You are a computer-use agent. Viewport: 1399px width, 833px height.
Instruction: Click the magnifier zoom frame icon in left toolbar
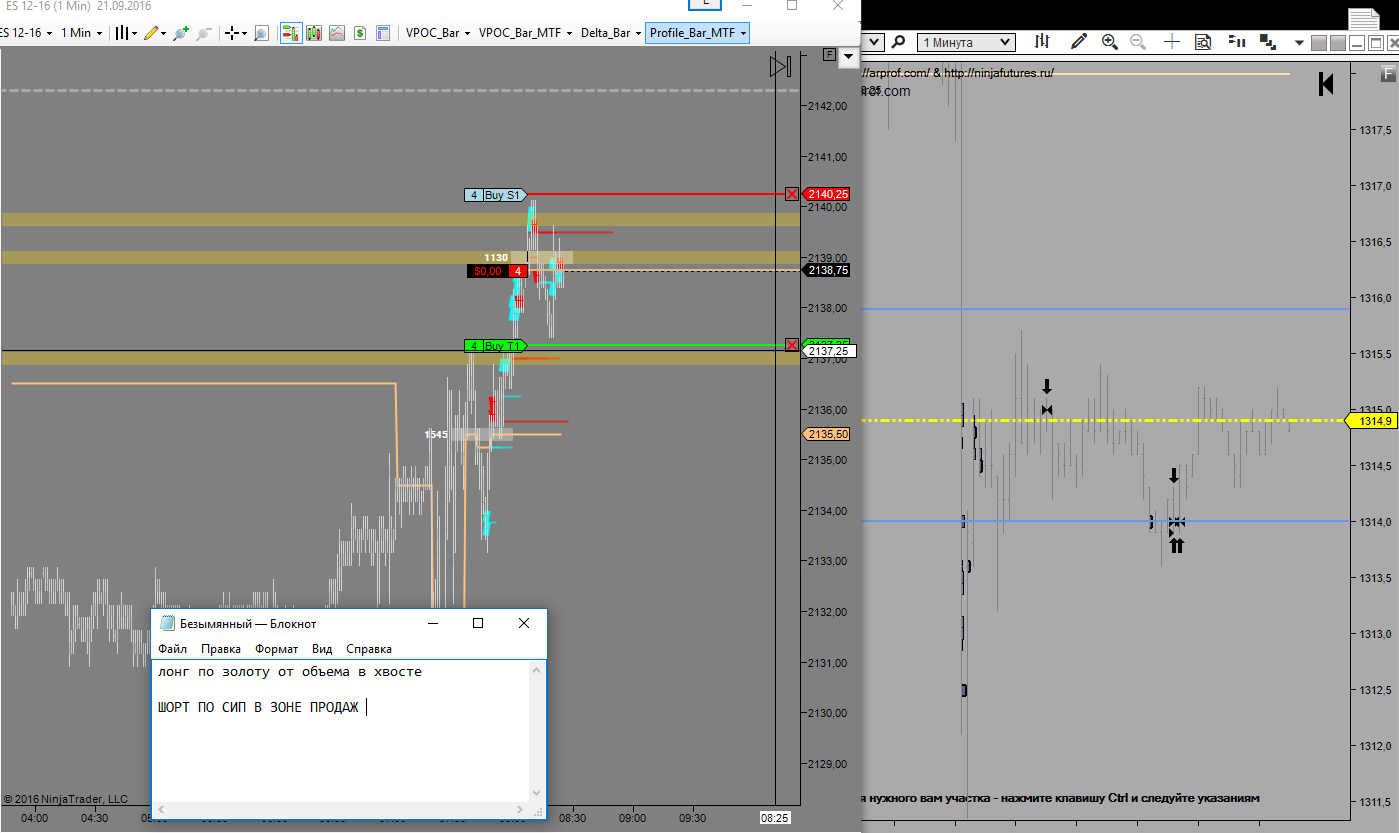pyautogui.click(x=261, y=33)
